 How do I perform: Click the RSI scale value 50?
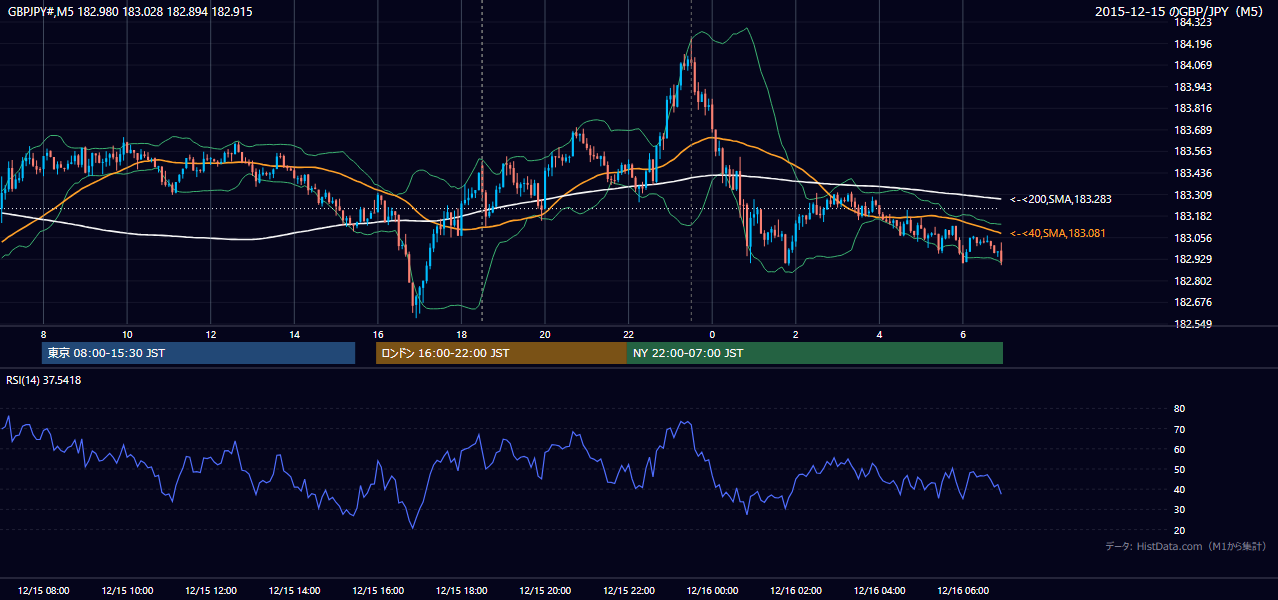(x=1179, y=469)
